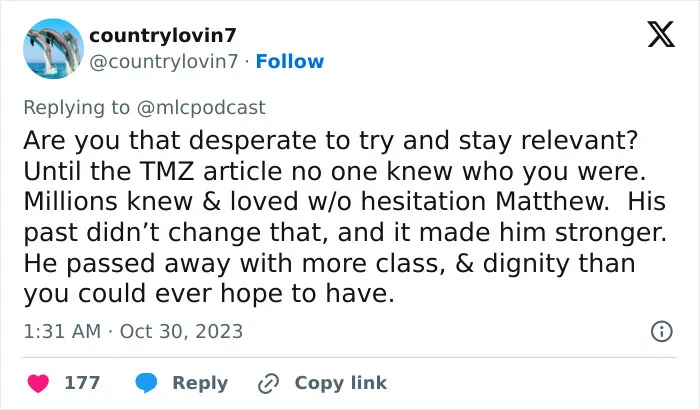Image resolution: width=700 pixels, height=410 pixels.
Task: Click the blue reply speech bubble icon
Action: [x=146, y=383]
